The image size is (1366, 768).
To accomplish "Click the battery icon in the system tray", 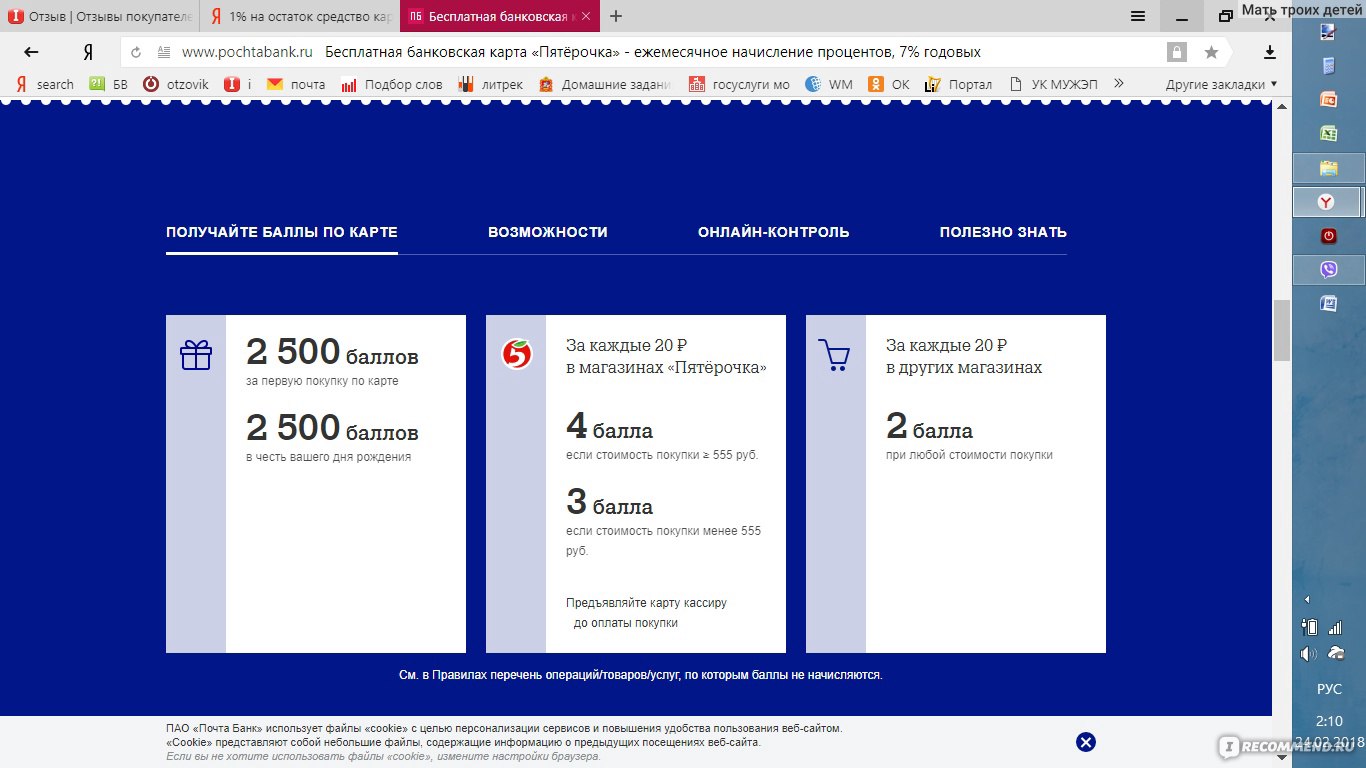I will coord(1310,627).
